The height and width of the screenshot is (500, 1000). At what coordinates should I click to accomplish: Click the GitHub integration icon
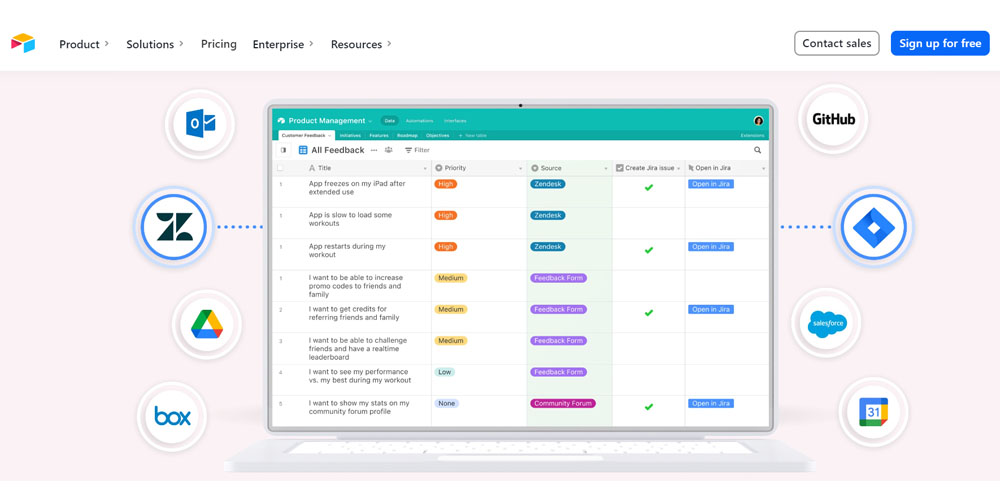click(x=834, y=119)
